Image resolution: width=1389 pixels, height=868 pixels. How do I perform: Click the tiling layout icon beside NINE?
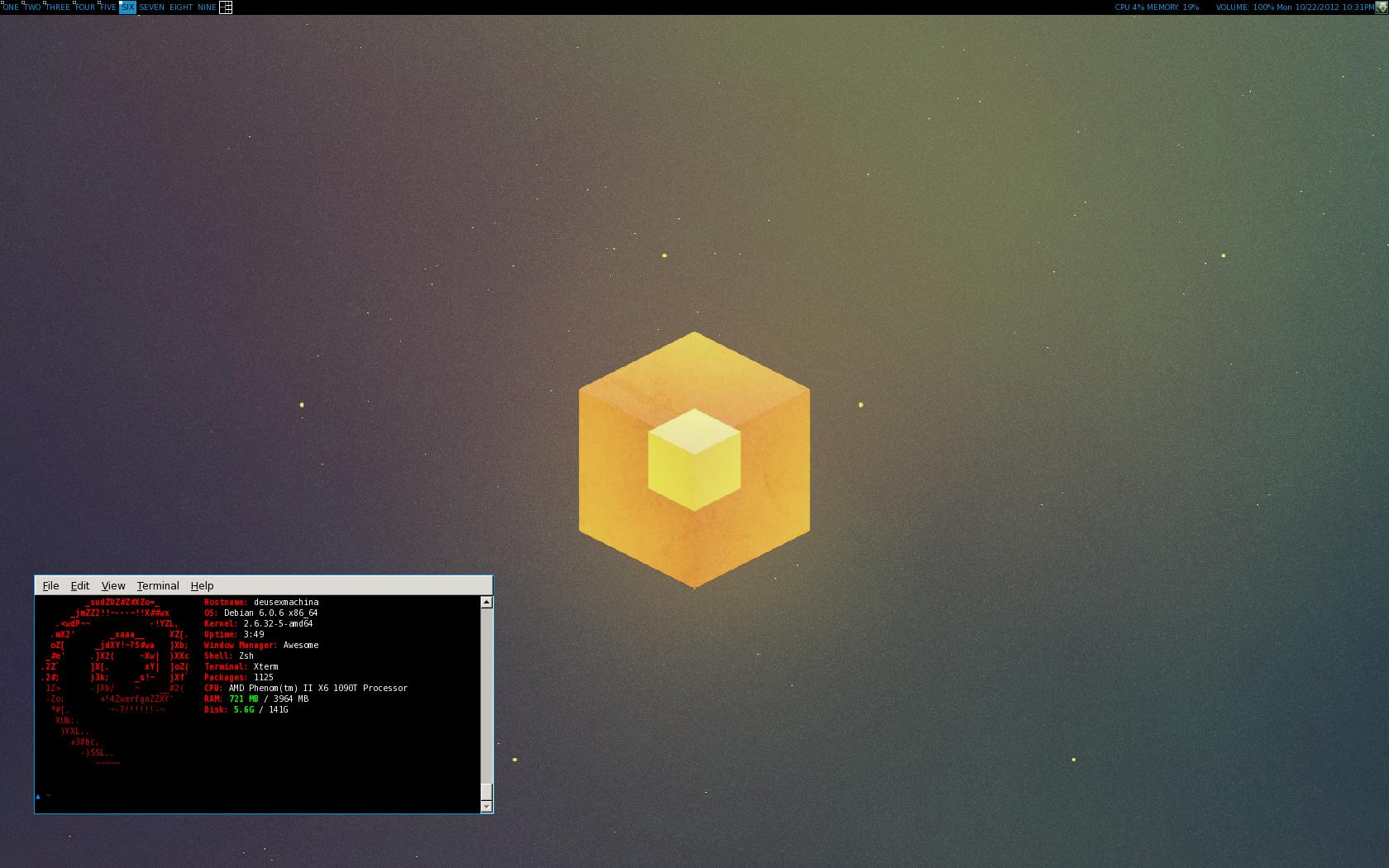pos(226,7)
